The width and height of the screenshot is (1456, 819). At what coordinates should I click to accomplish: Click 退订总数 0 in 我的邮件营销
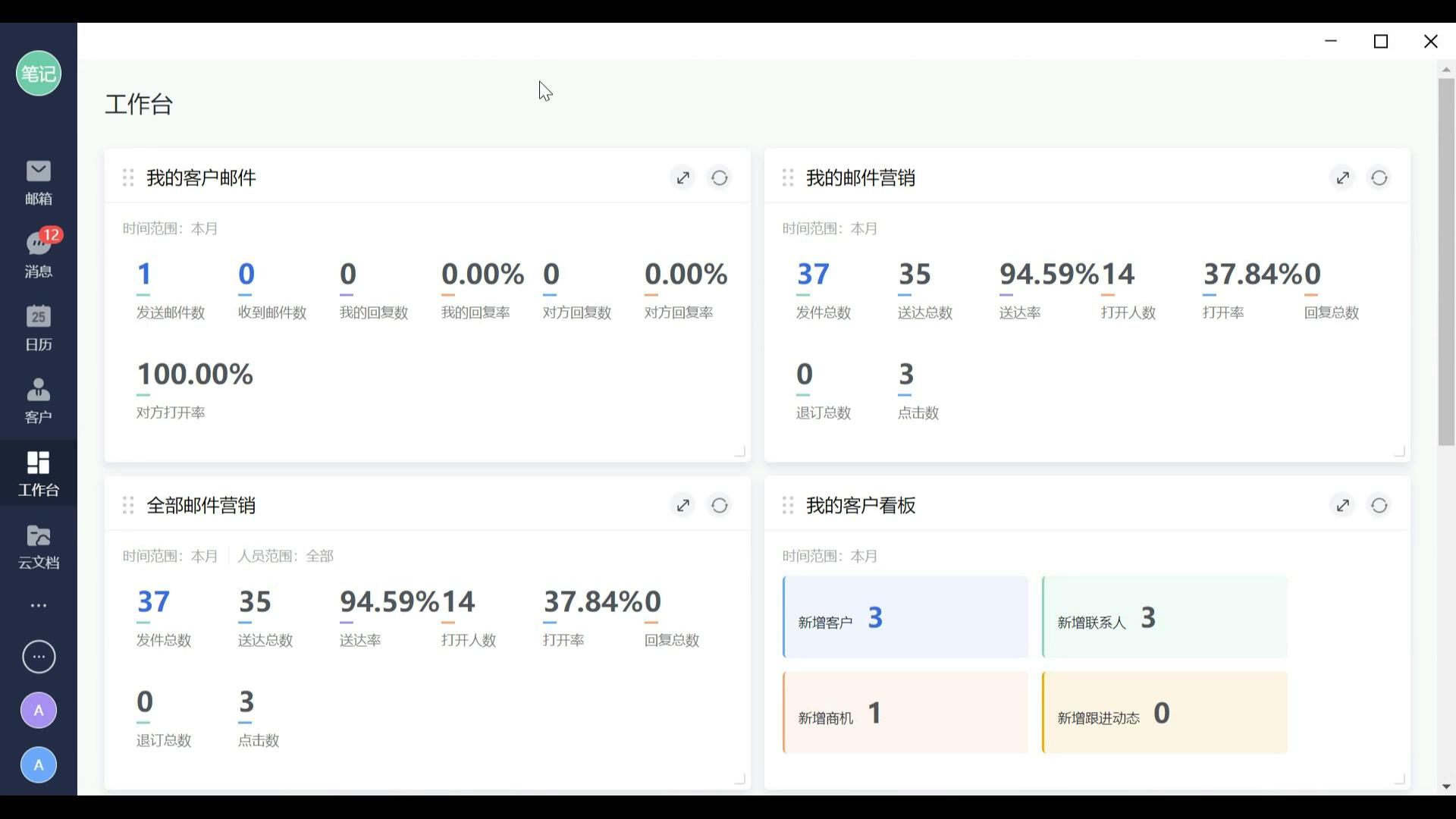805,374
